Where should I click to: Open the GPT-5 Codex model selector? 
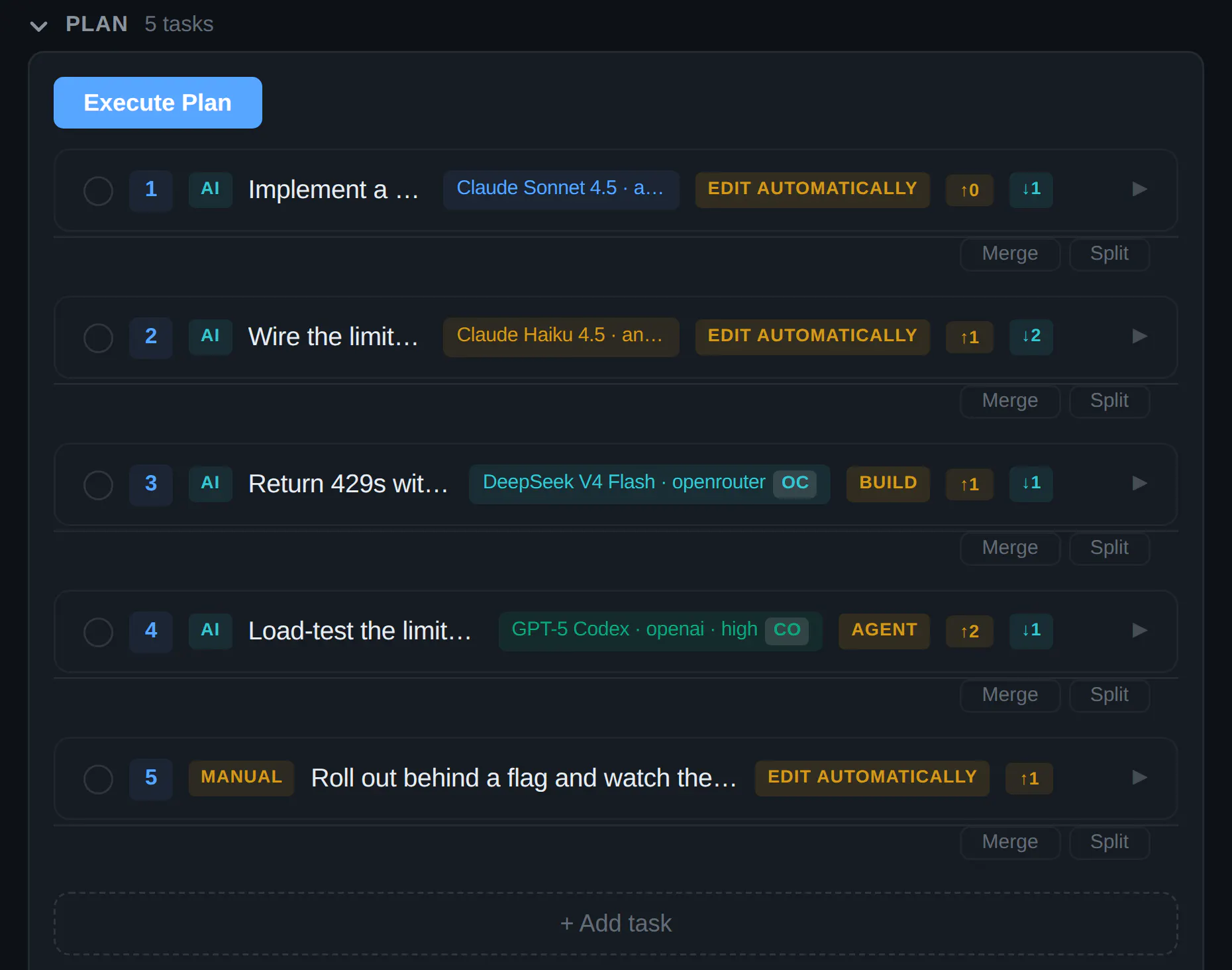coord(660,631)
